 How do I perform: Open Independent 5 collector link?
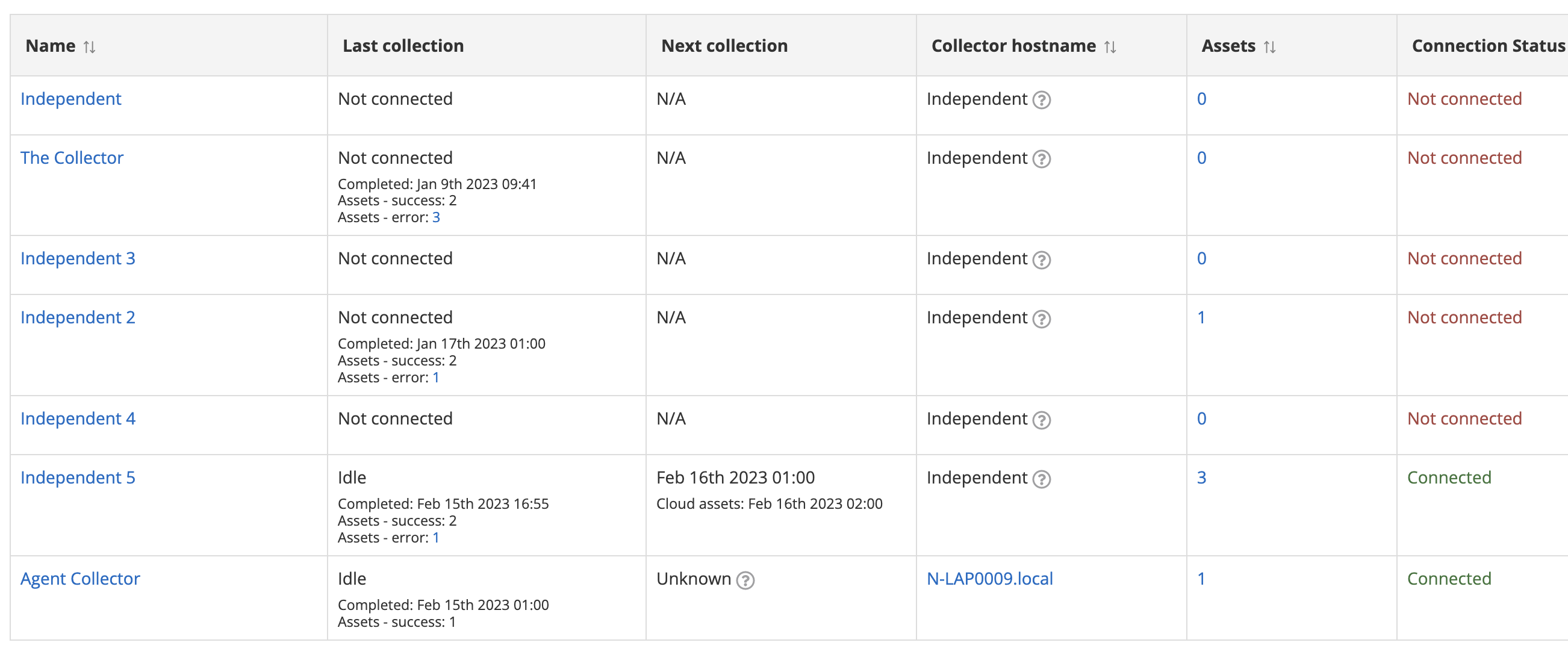tap(78, 478)
